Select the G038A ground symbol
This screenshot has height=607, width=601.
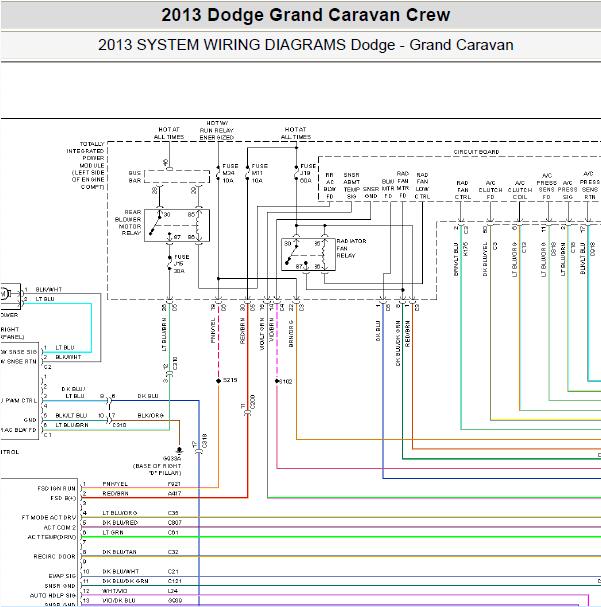[x=179, y=451]
